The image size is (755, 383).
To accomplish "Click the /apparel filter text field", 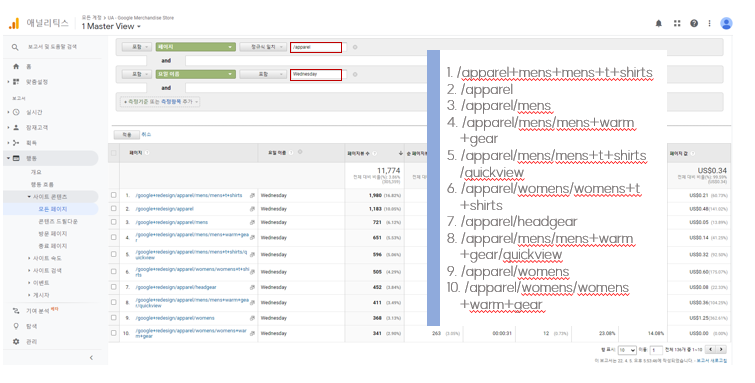I will point(316,47).
